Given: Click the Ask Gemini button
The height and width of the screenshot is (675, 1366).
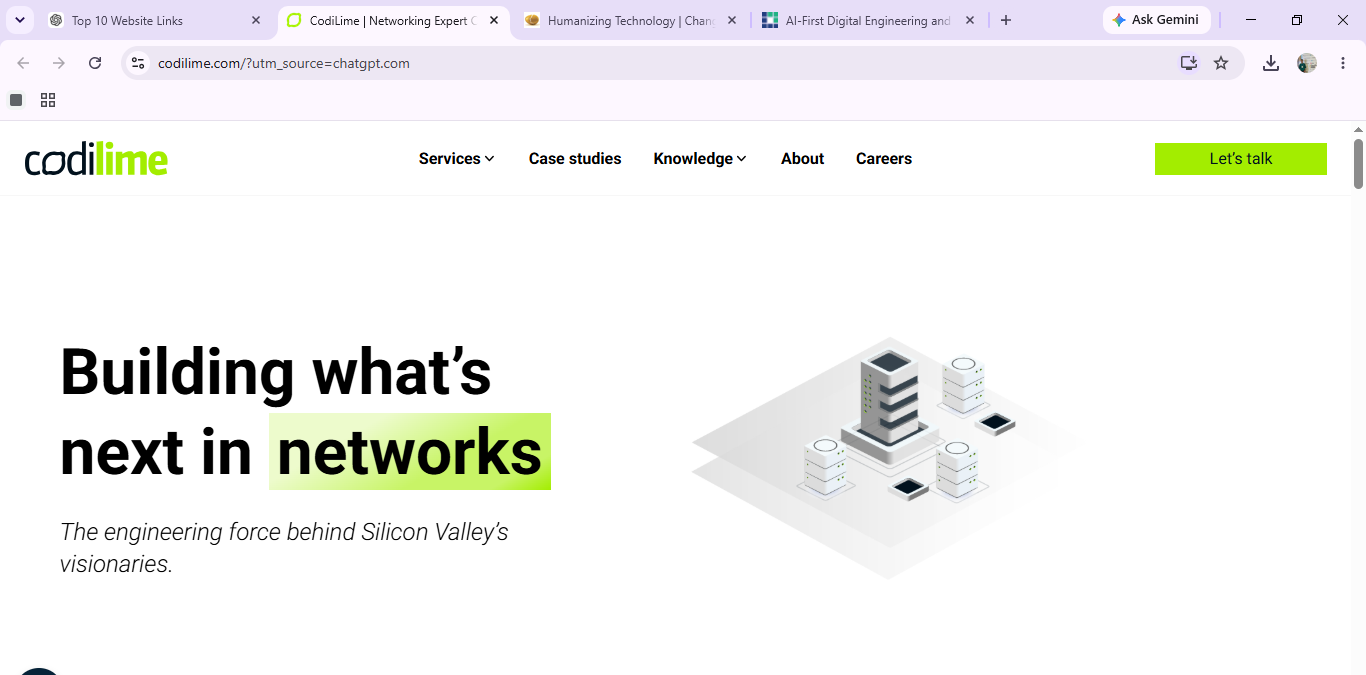Looking at the screenshot, I should [x=1157, y=20].
